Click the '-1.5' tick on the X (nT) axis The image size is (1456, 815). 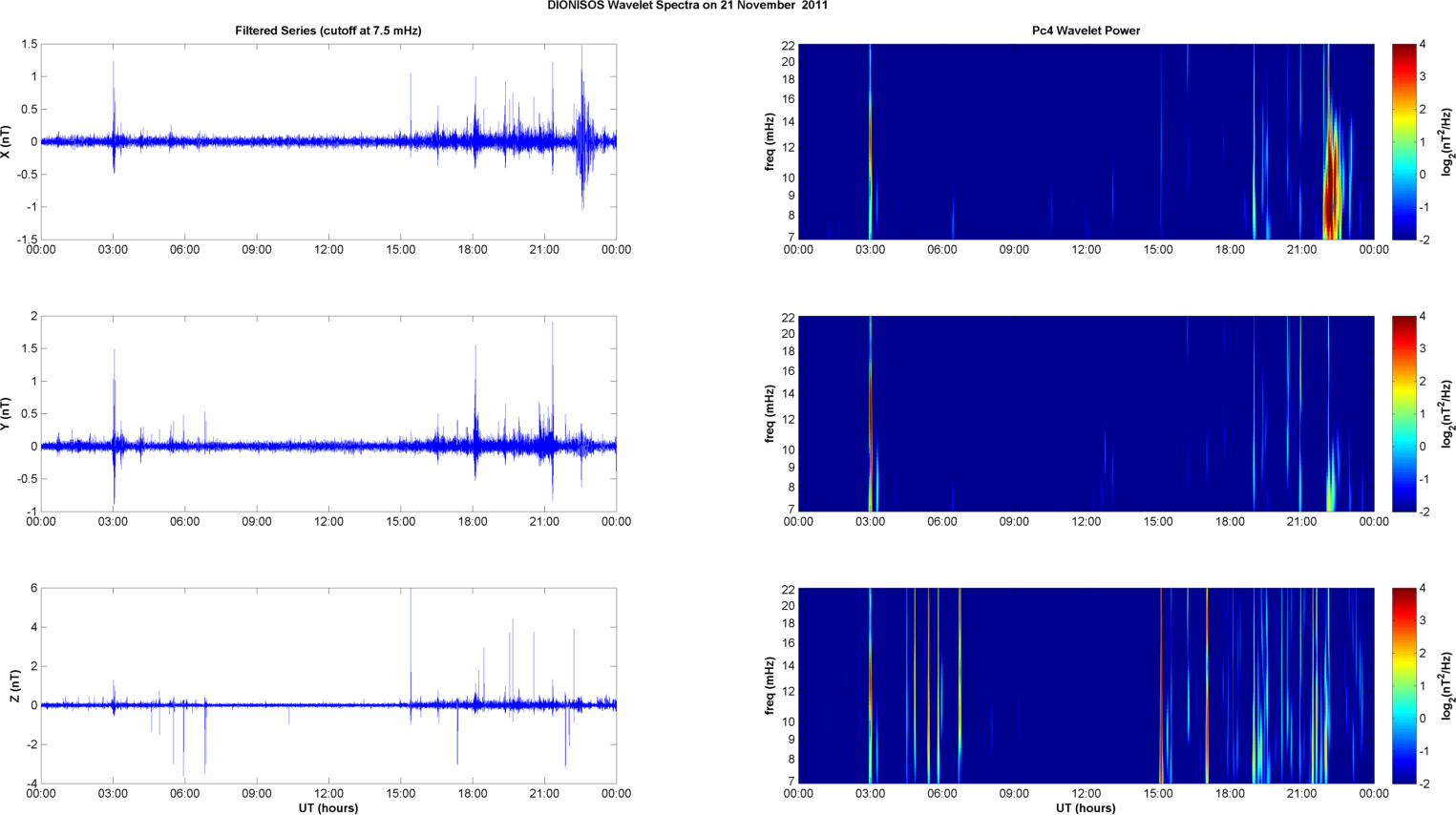click(27, 240)
